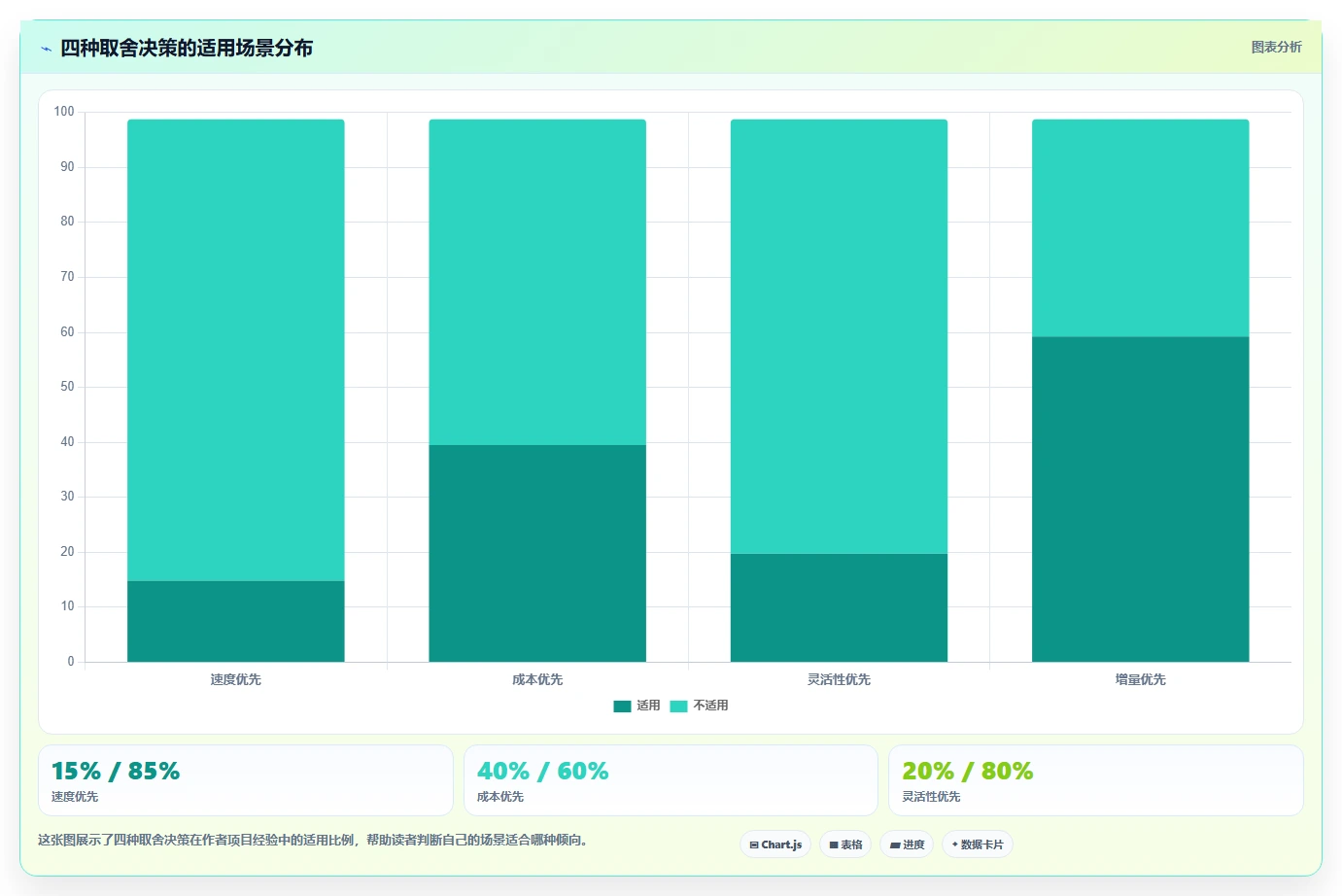The height and width of the screenshot is (896, 1342).
Task: Select the 进度 tag
Action: 907,844
